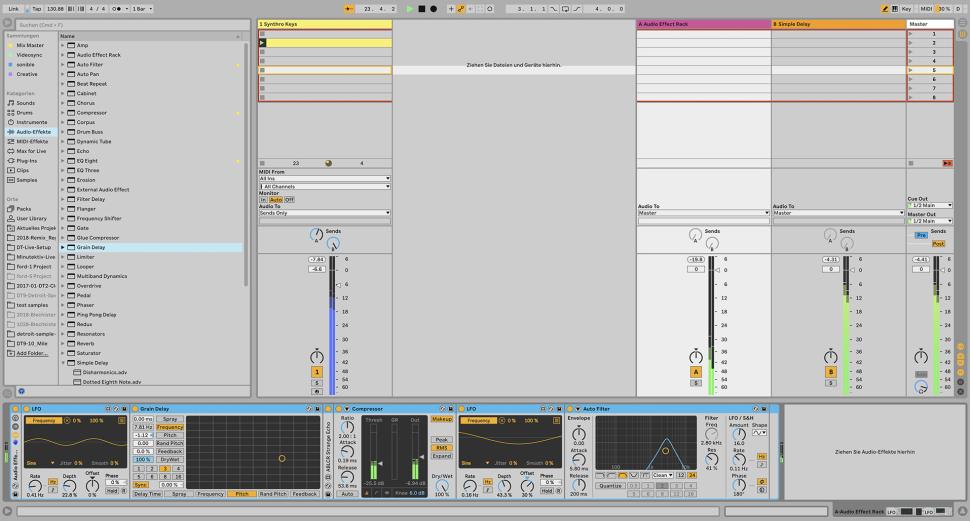Open the MIDI From 'All Ins' dropdown

324,179
